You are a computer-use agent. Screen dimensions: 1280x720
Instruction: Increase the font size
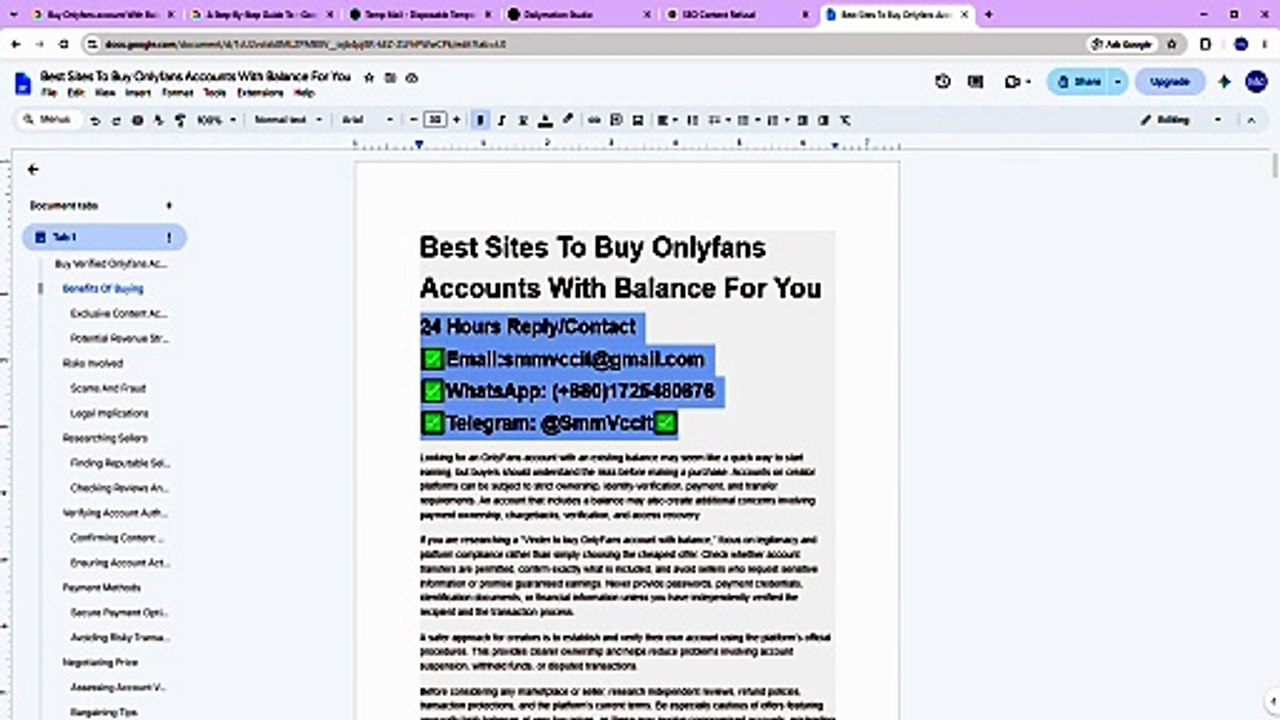point(457,120)
